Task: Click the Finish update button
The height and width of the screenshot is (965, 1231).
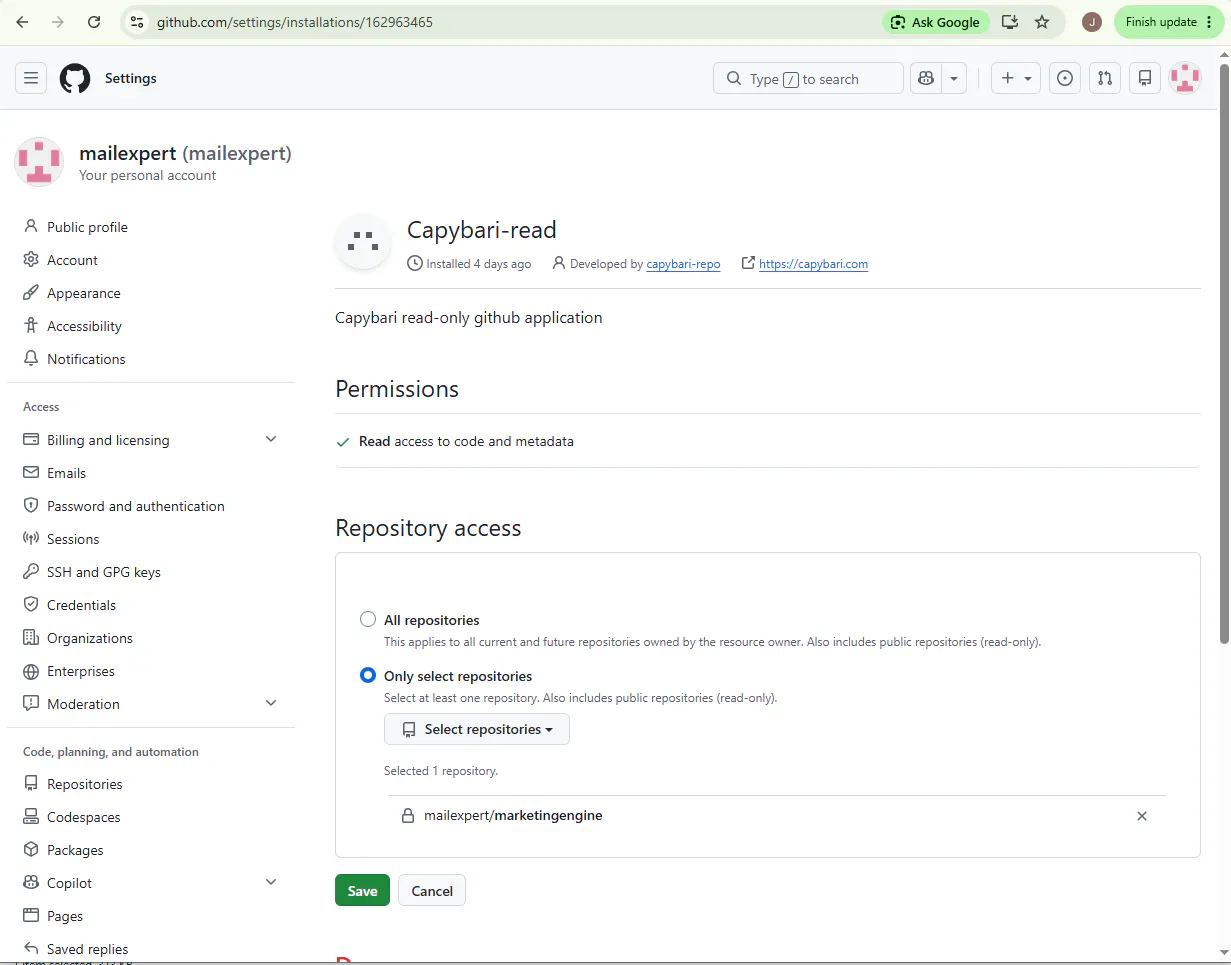Action: pyautogui.click(x=1168, y=22)
